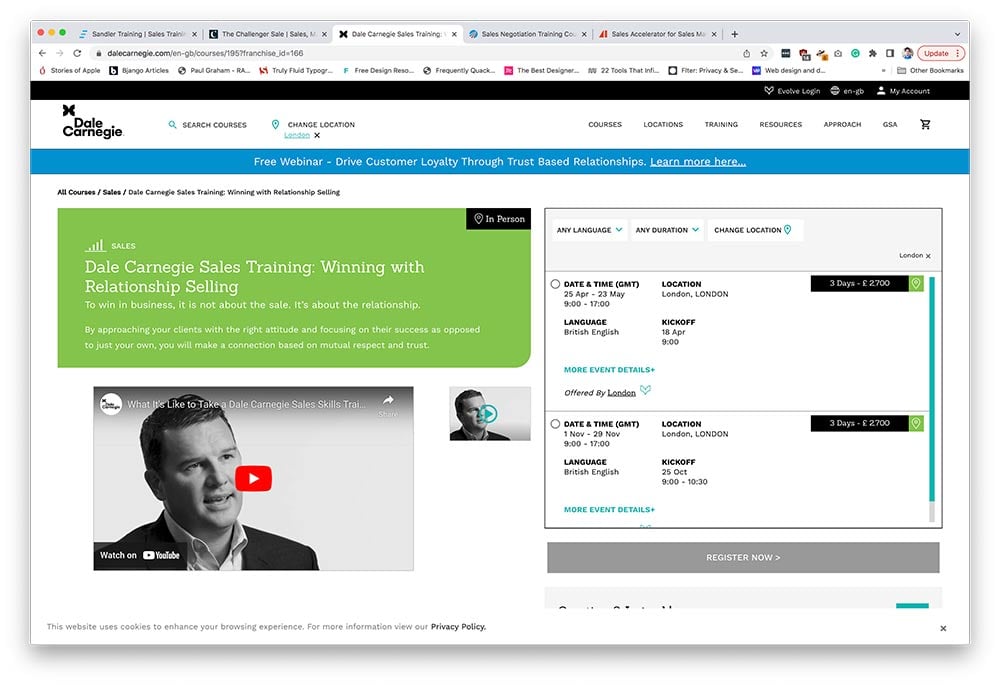The height and width of the screenshot is (685, 1000).
Task: Click 3 Days - £2700 for November event
Action: tap(859, 423)
